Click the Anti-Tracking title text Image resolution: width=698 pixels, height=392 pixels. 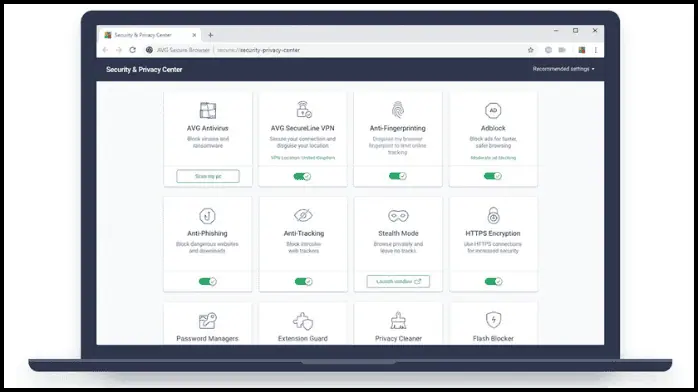(304, 233)
